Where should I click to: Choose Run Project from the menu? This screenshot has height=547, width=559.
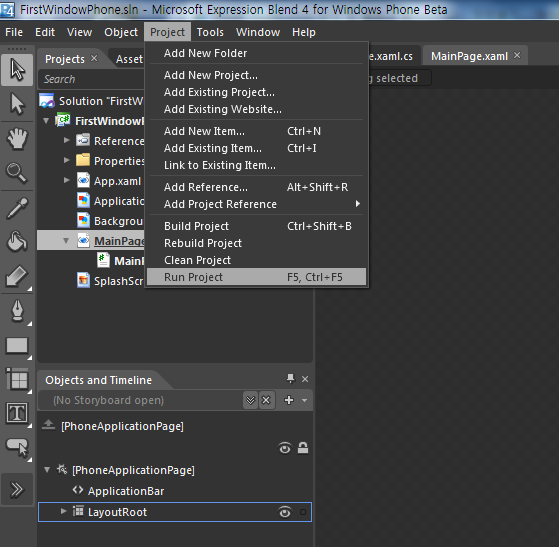point(257,277)
